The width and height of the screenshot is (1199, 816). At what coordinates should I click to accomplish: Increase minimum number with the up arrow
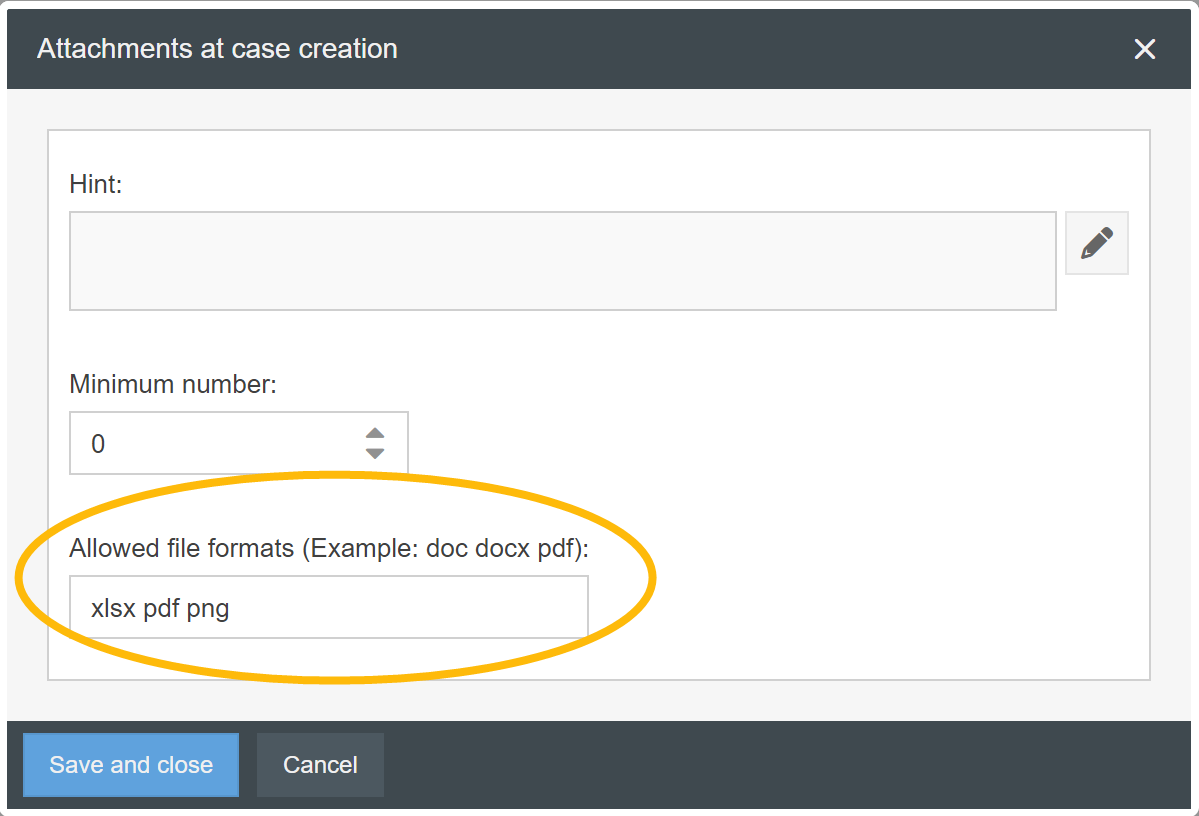point(375,434)
